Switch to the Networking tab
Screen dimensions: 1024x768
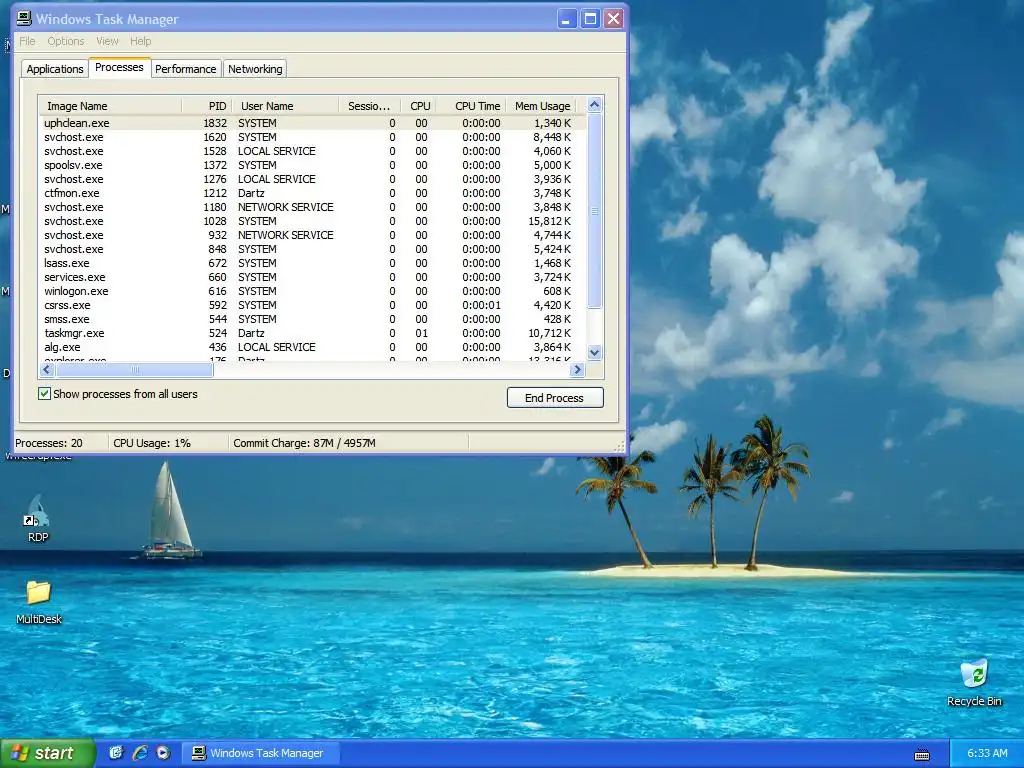(255, 69)
